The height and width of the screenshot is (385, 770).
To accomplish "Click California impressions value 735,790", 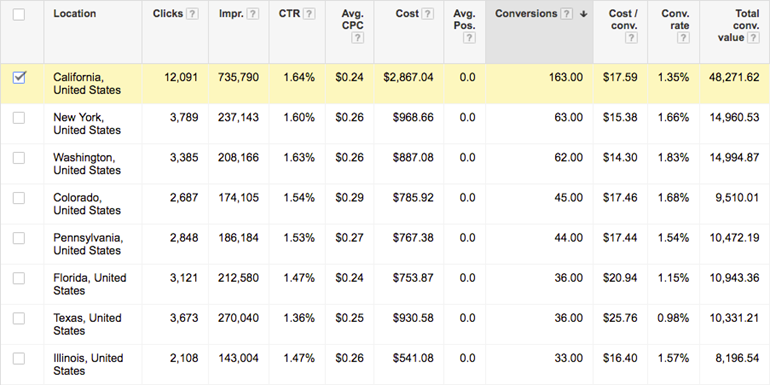I will click(239, 78).
